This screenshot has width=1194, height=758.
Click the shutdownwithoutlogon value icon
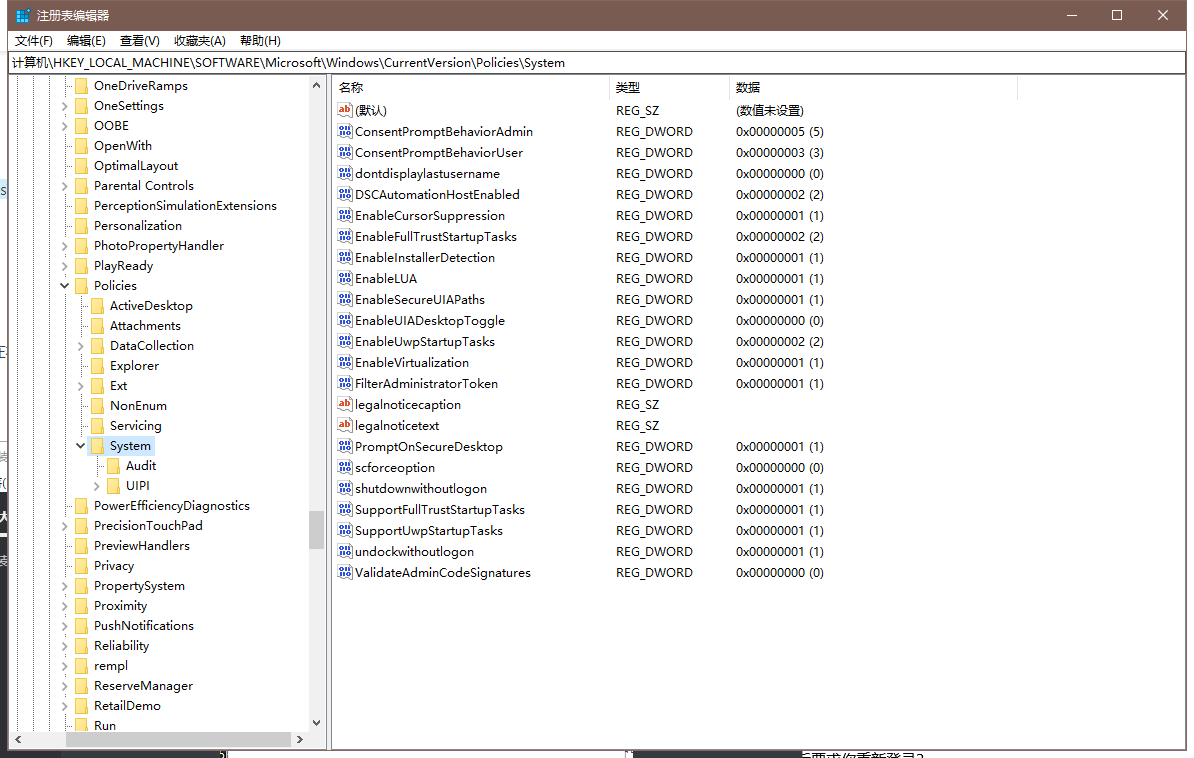click(x=345, y=488)
